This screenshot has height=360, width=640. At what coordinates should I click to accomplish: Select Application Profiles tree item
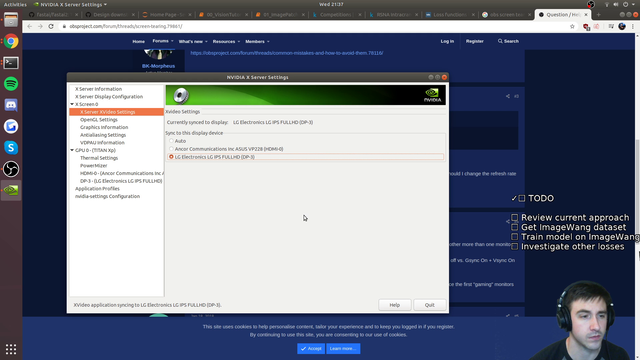point(97,189)
